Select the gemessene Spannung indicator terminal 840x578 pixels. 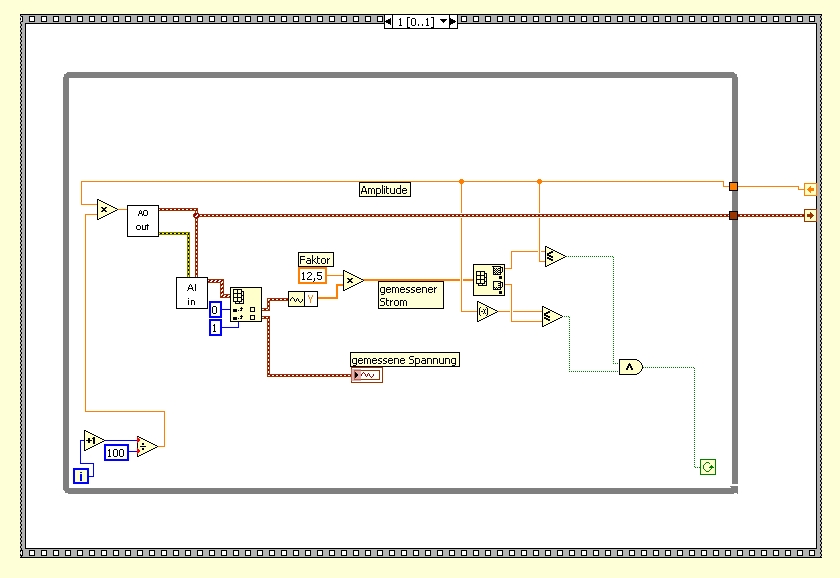tap(367, 375)
